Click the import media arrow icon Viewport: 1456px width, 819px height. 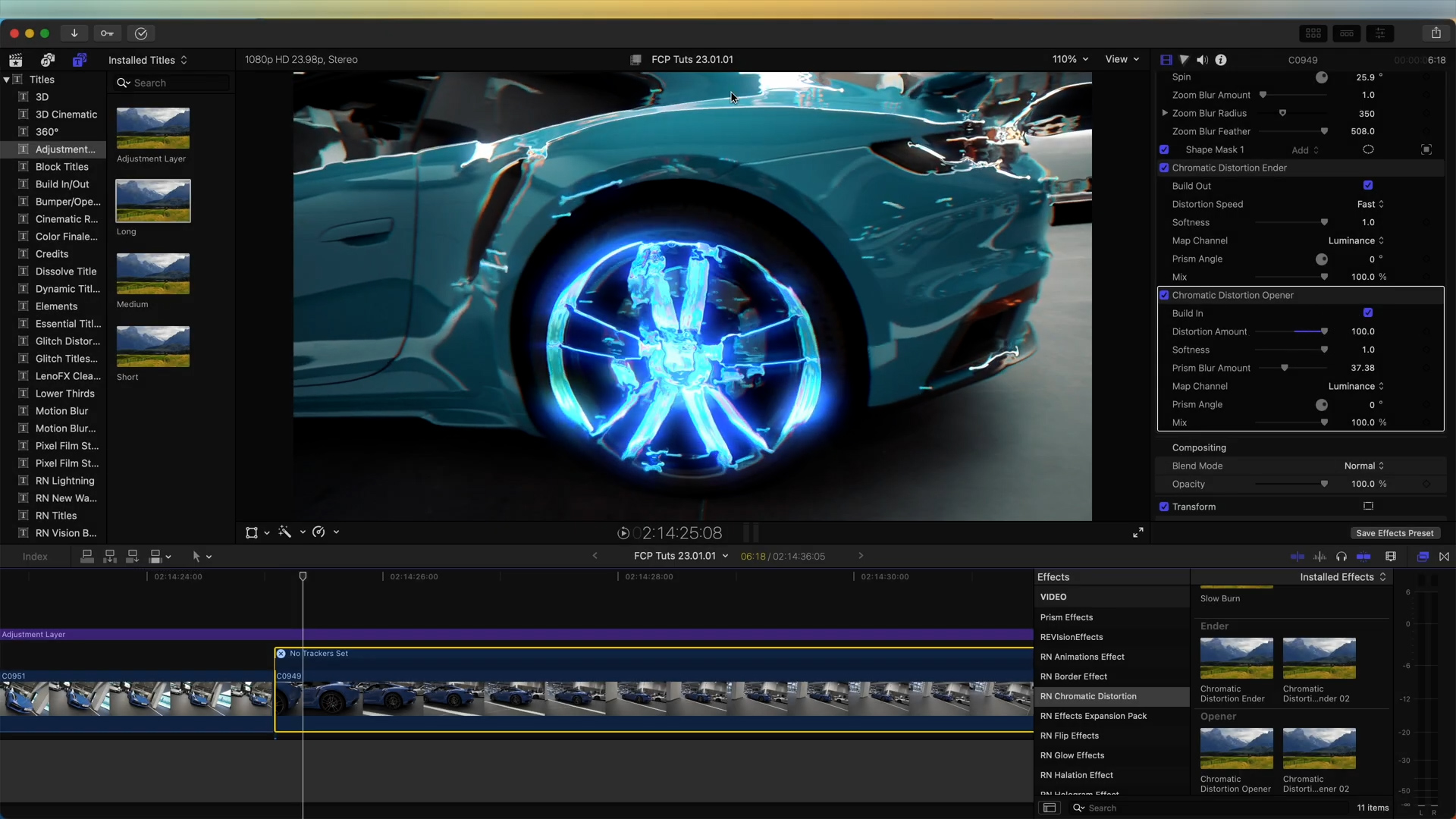[x=74, y=33]
